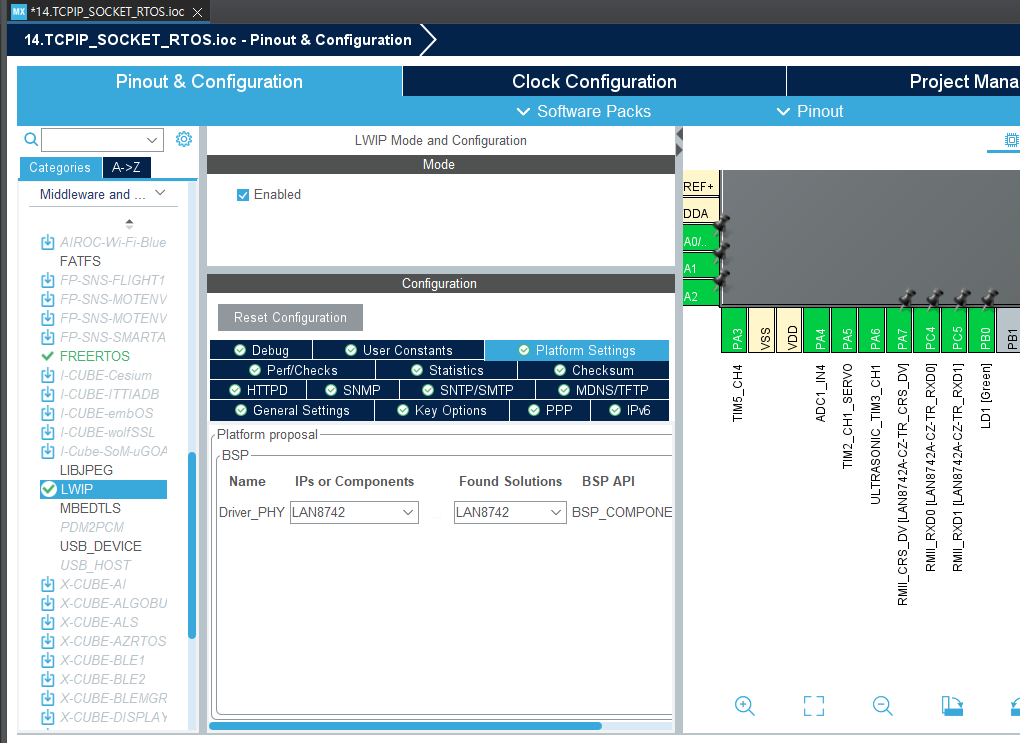1020x743 pixels.
Task: Click download icon beside FP-SNS-FLIGHT1
Action: coord(47,280)
